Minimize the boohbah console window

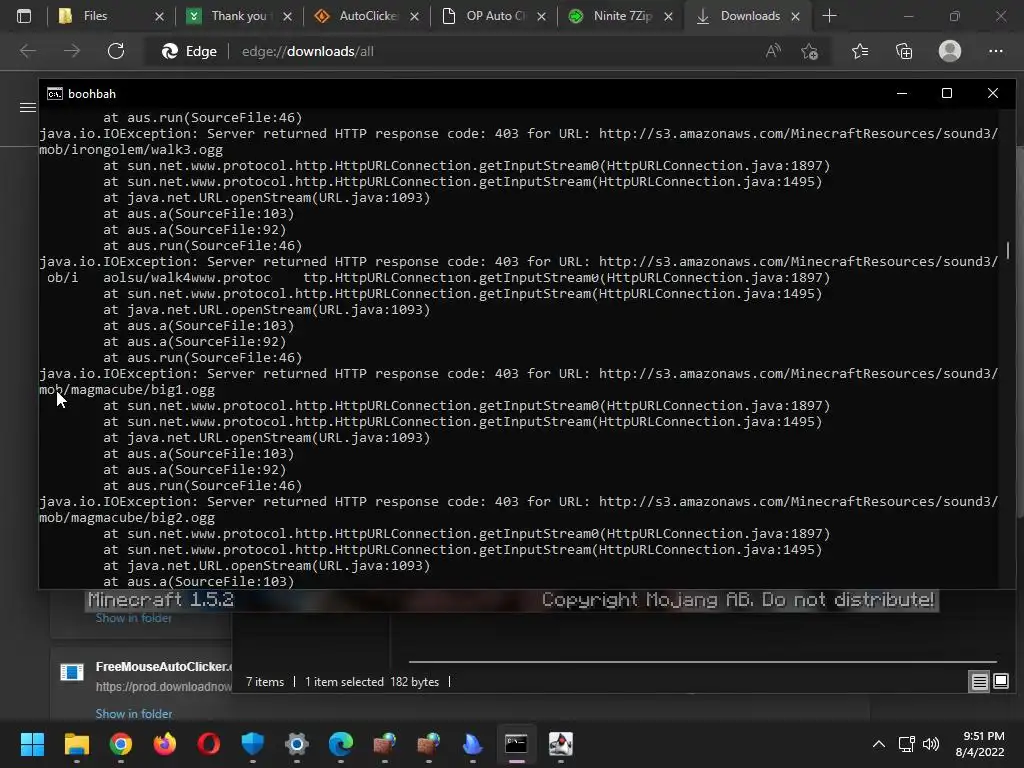902,93
